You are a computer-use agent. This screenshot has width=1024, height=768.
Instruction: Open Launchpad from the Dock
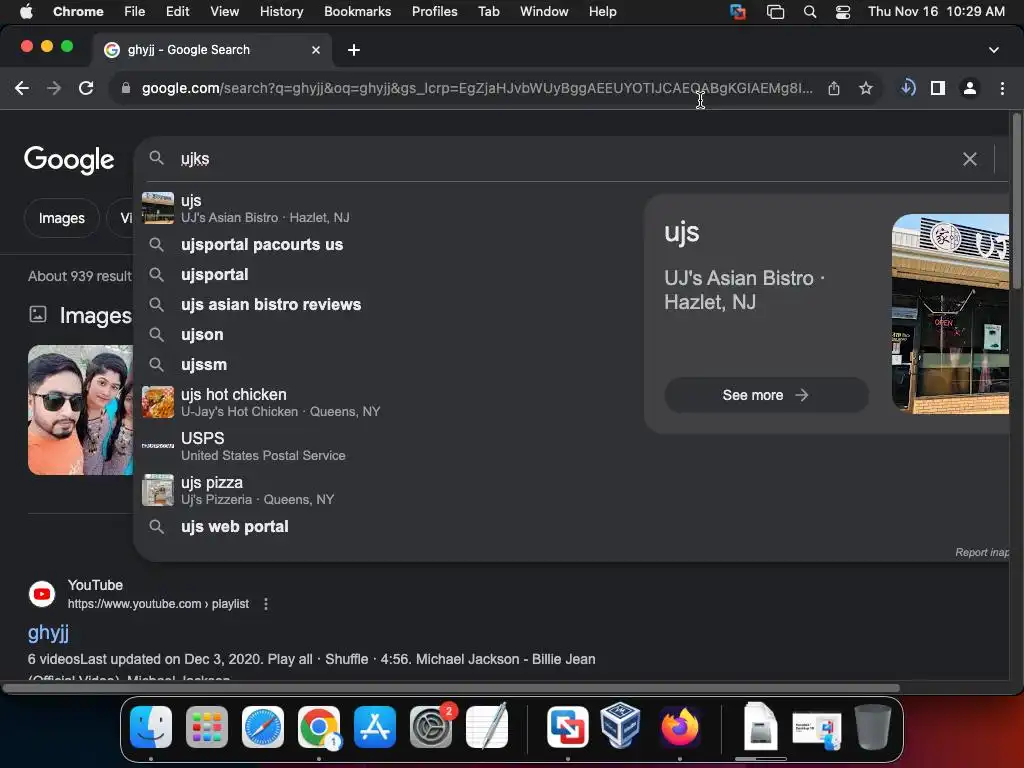point(207,727)
